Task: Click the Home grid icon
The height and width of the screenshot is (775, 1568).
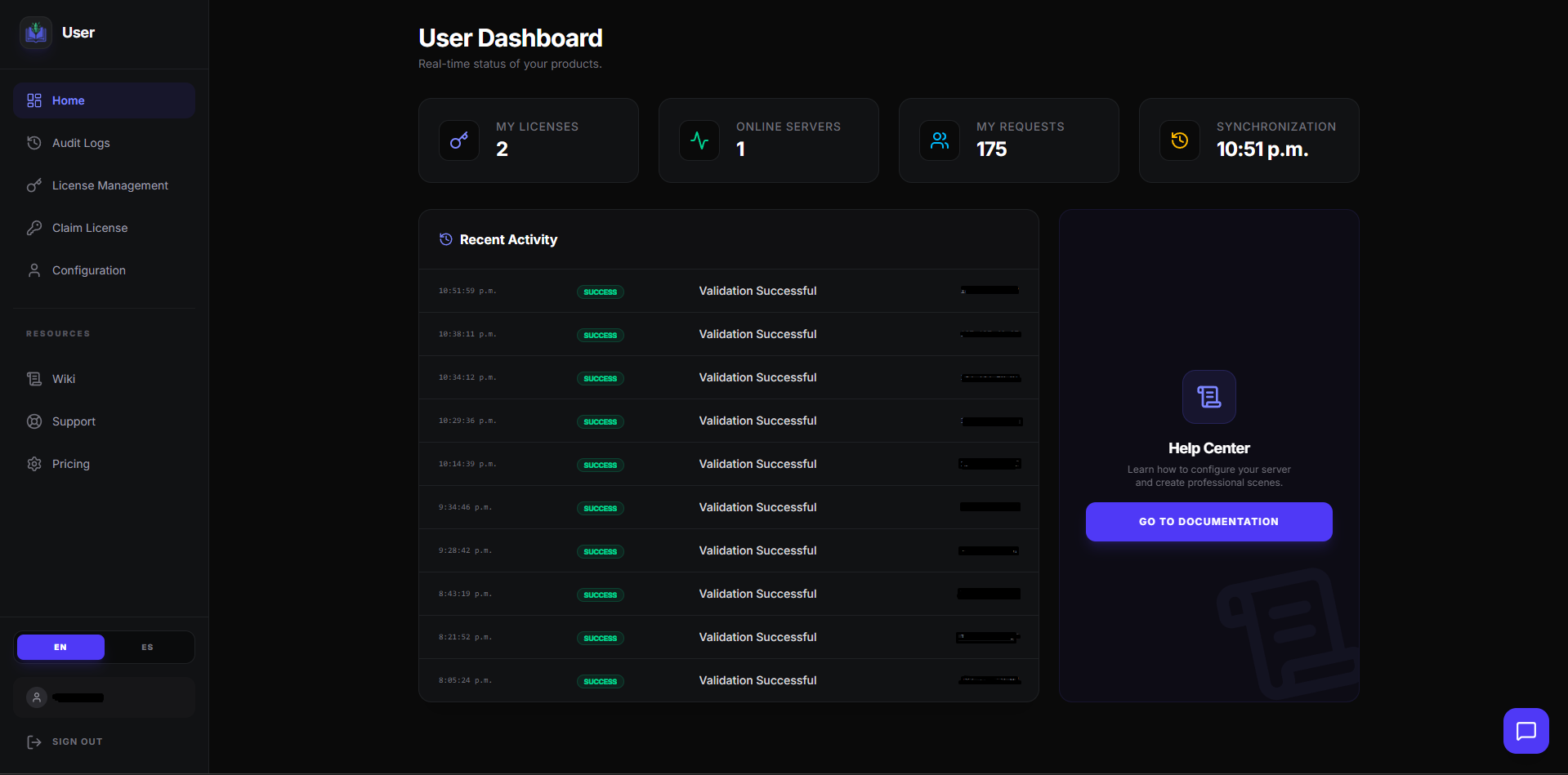Action: [x=34, y=100]
